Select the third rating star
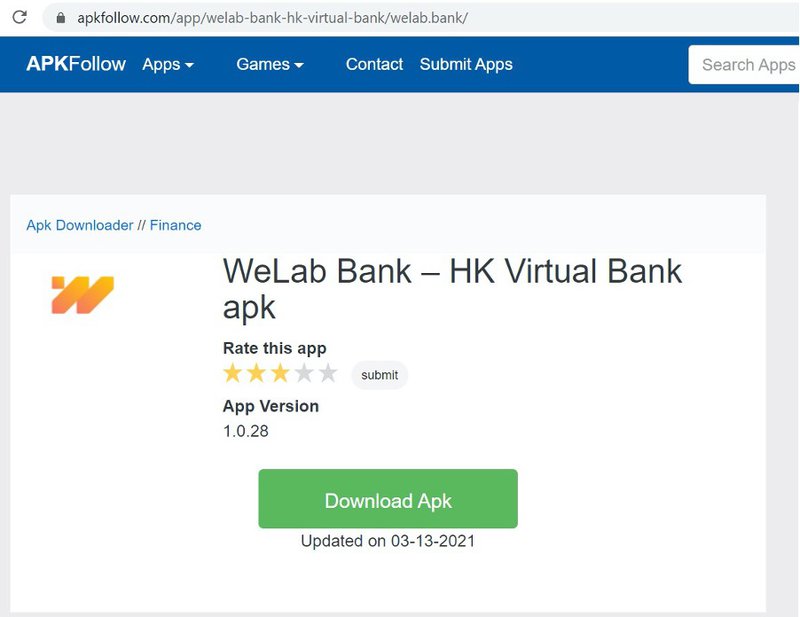 (280, 373)
